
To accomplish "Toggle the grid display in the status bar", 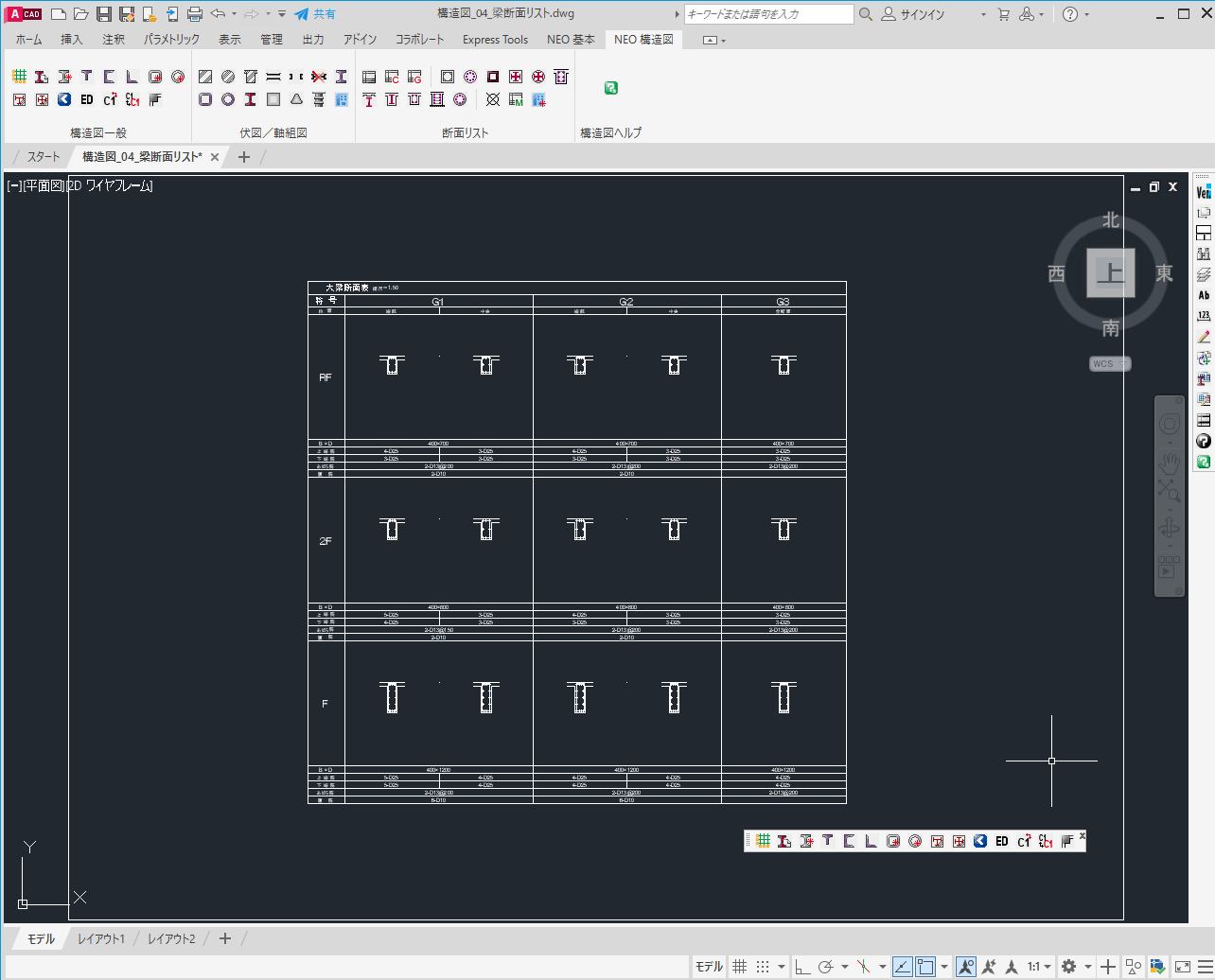I will pyautogui.click(x=740, y=967).
